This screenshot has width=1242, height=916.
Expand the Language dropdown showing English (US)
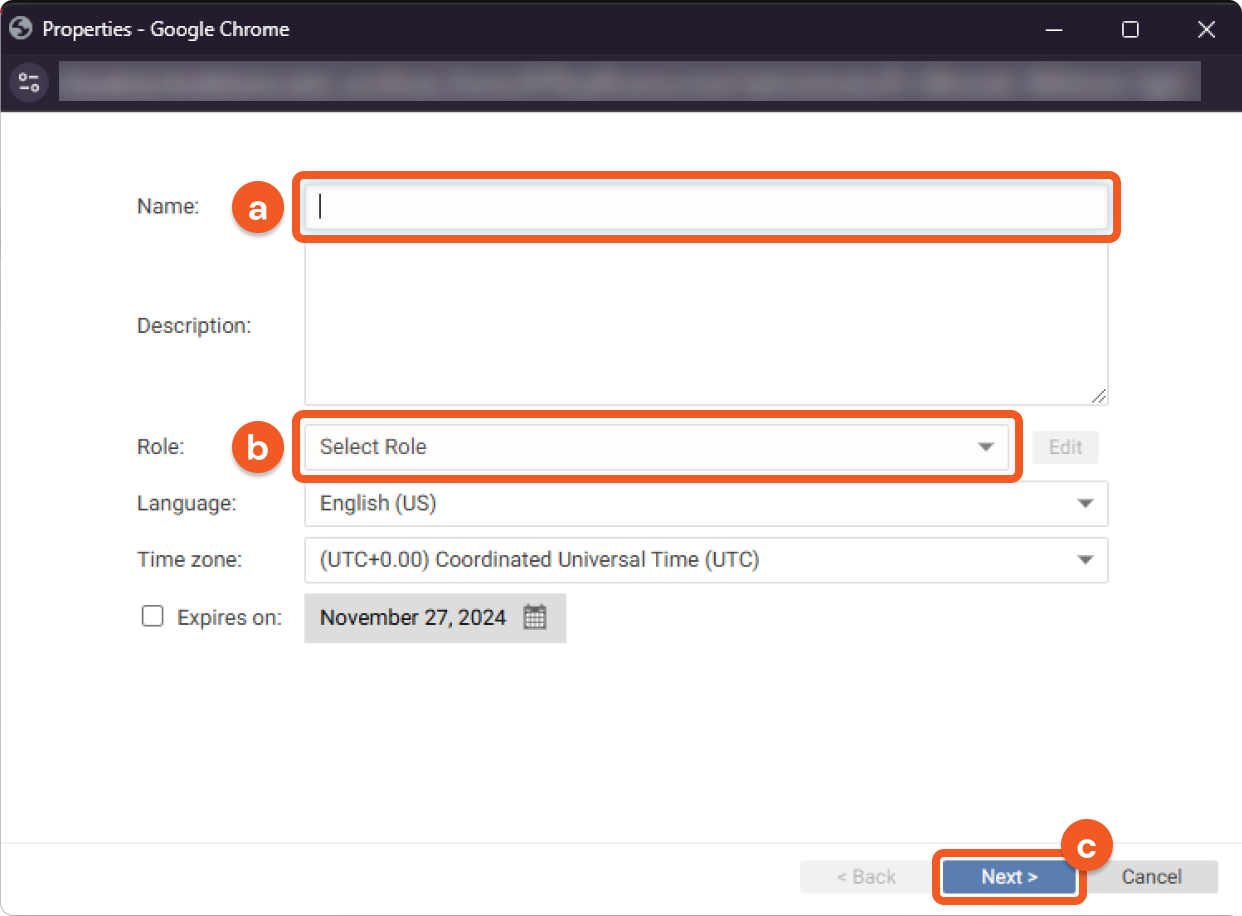[705, 503]
